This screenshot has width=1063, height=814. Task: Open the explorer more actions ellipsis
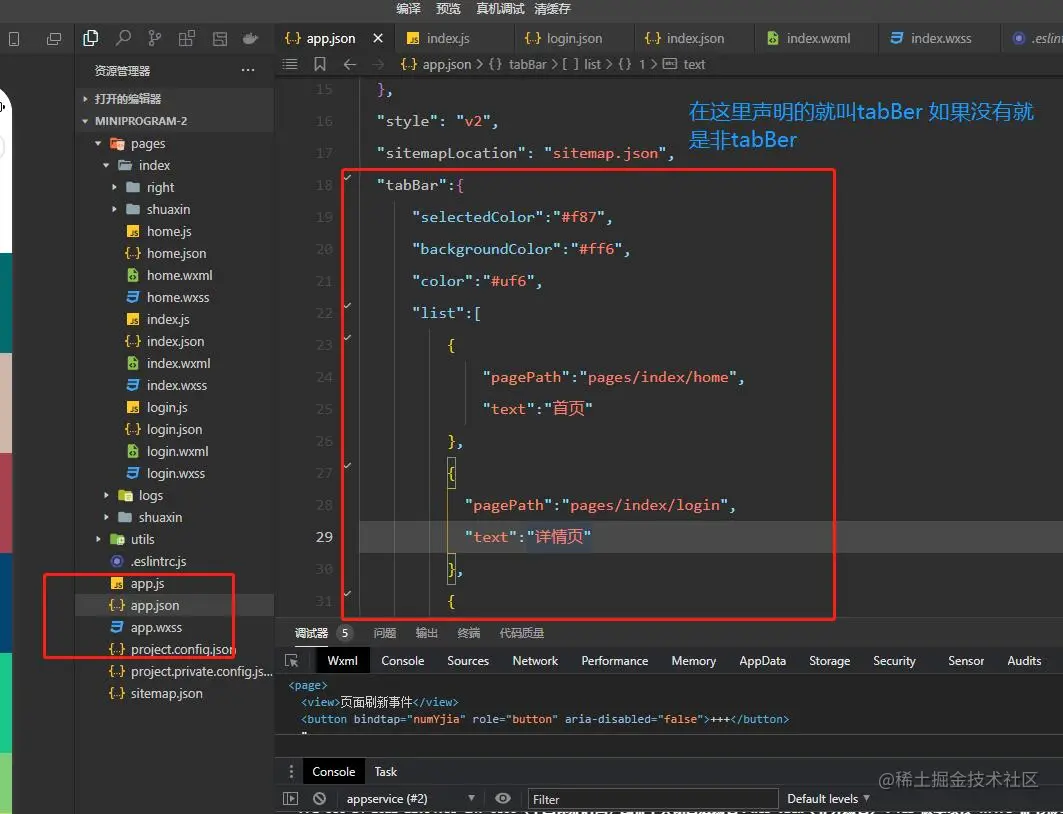(247, 70)
